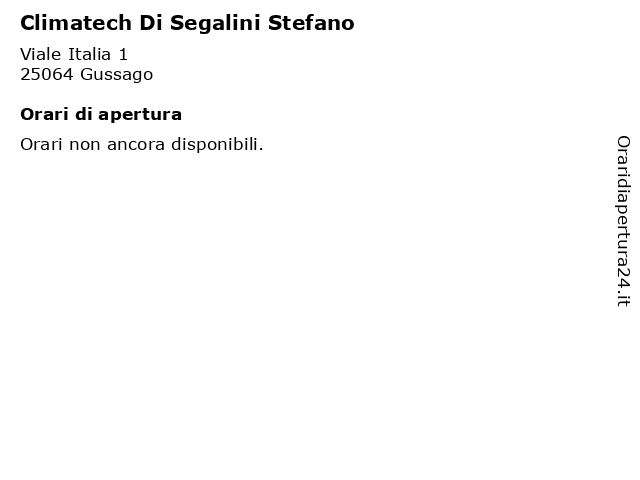Click the city name Gussago
Screen dimensions: 640x480
117,76
